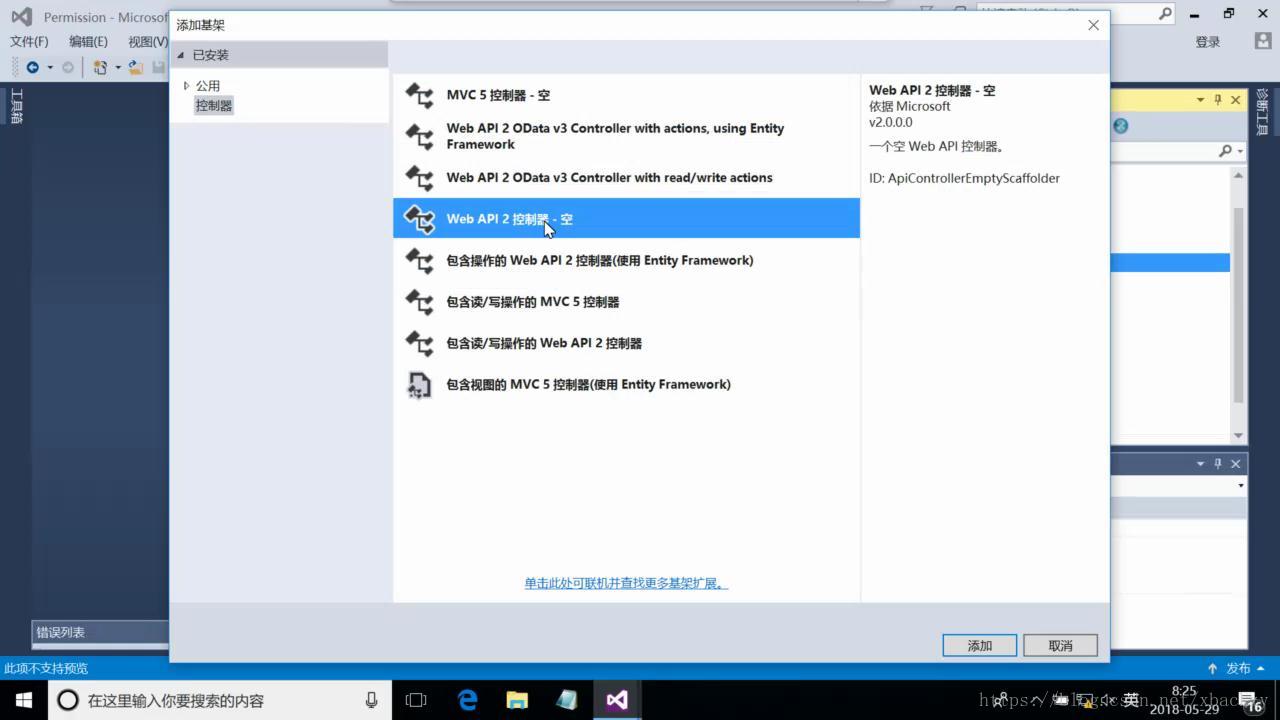Open the navigate backward dropdown arrow
Screen dimensions: 1280x720
coord(50,67)
